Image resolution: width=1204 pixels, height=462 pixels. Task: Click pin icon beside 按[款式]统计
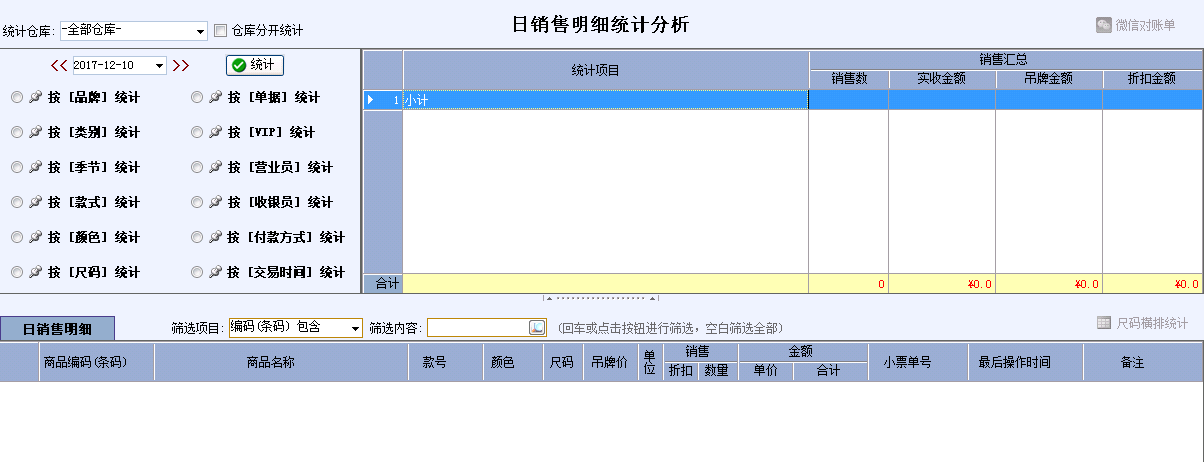point(35,202)
